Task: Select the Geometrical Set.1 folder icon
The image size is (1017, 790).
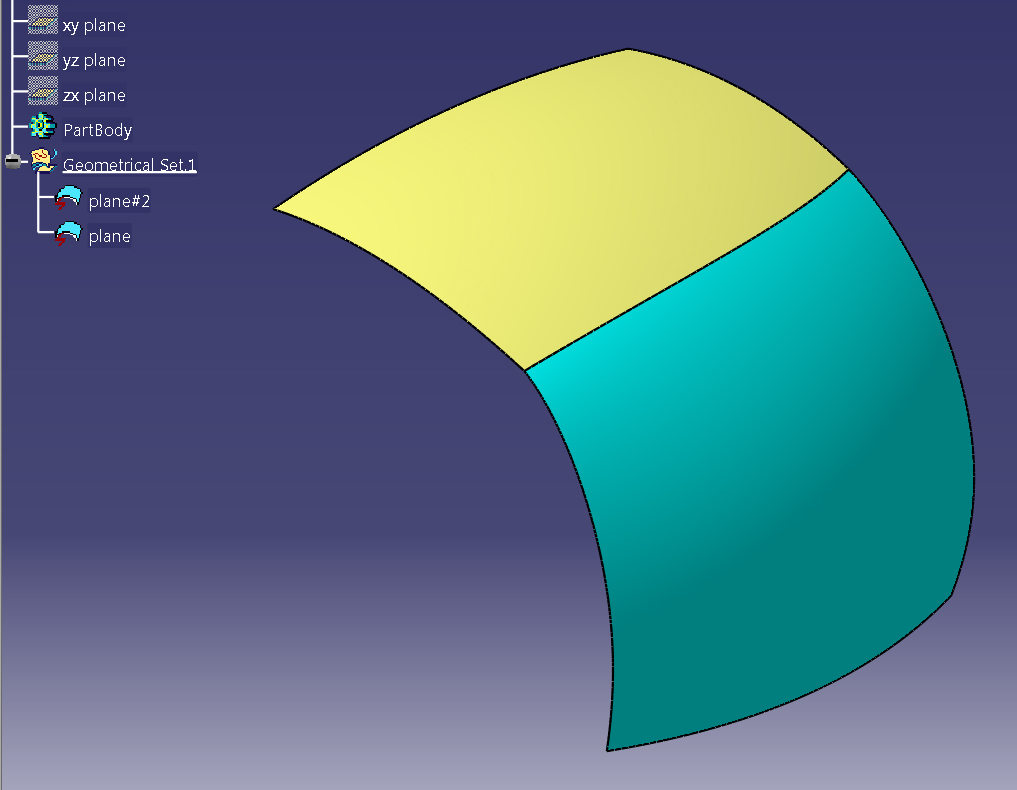Action: [x=43, y=161]
